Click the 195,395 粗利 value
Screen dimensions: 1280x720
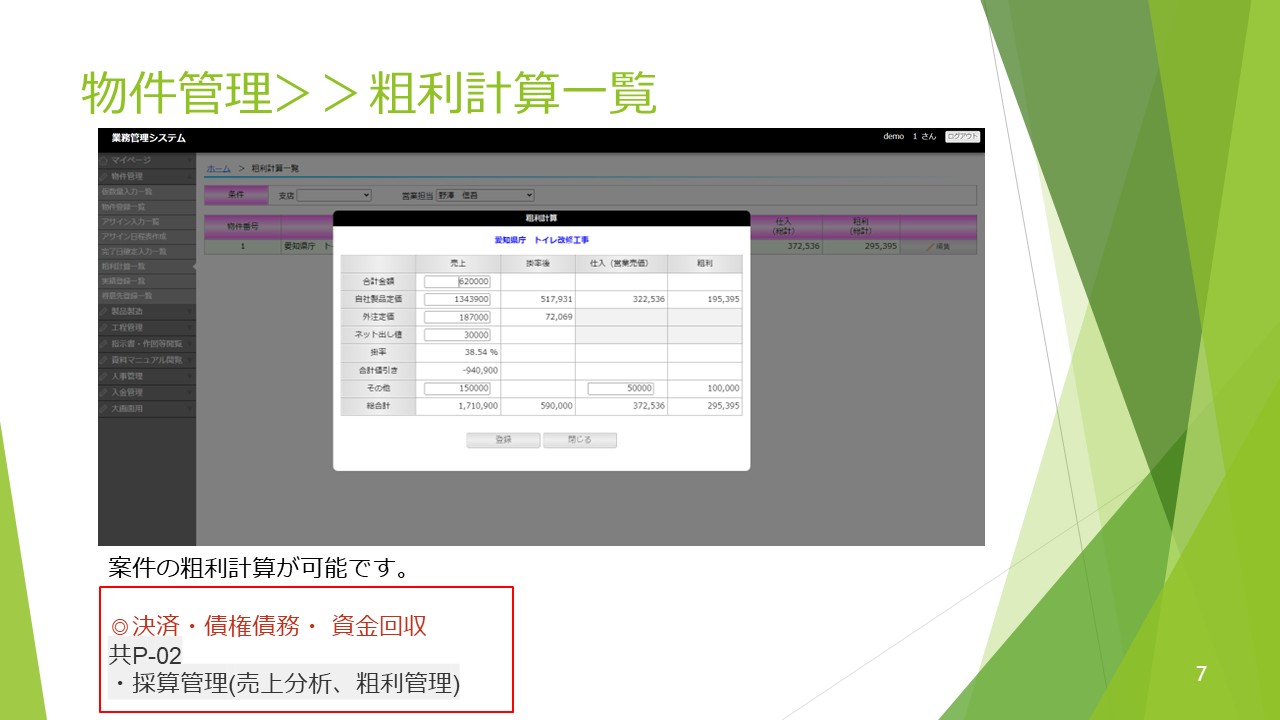(723, 299)
